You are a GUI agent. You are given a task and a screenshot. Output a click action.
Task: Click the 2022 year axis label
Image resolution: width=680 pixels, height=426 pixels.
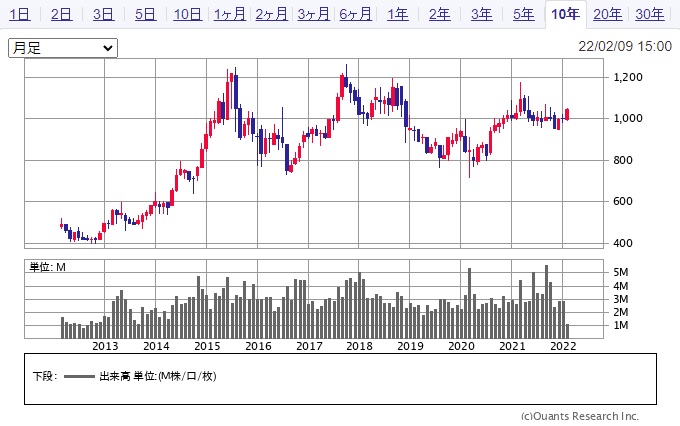(x=563, y=346)
